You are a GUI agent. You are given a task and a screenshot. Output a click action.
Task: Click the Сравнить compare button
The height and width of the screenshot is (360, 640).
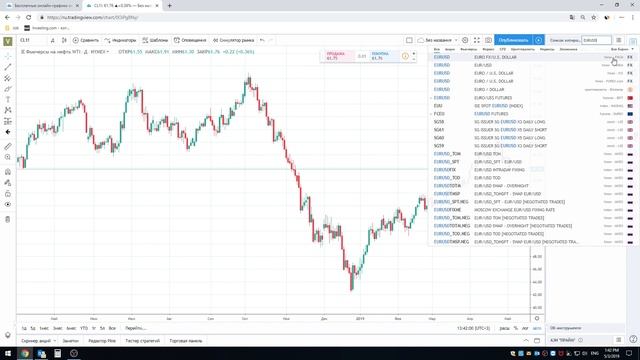tap(86, 40)
